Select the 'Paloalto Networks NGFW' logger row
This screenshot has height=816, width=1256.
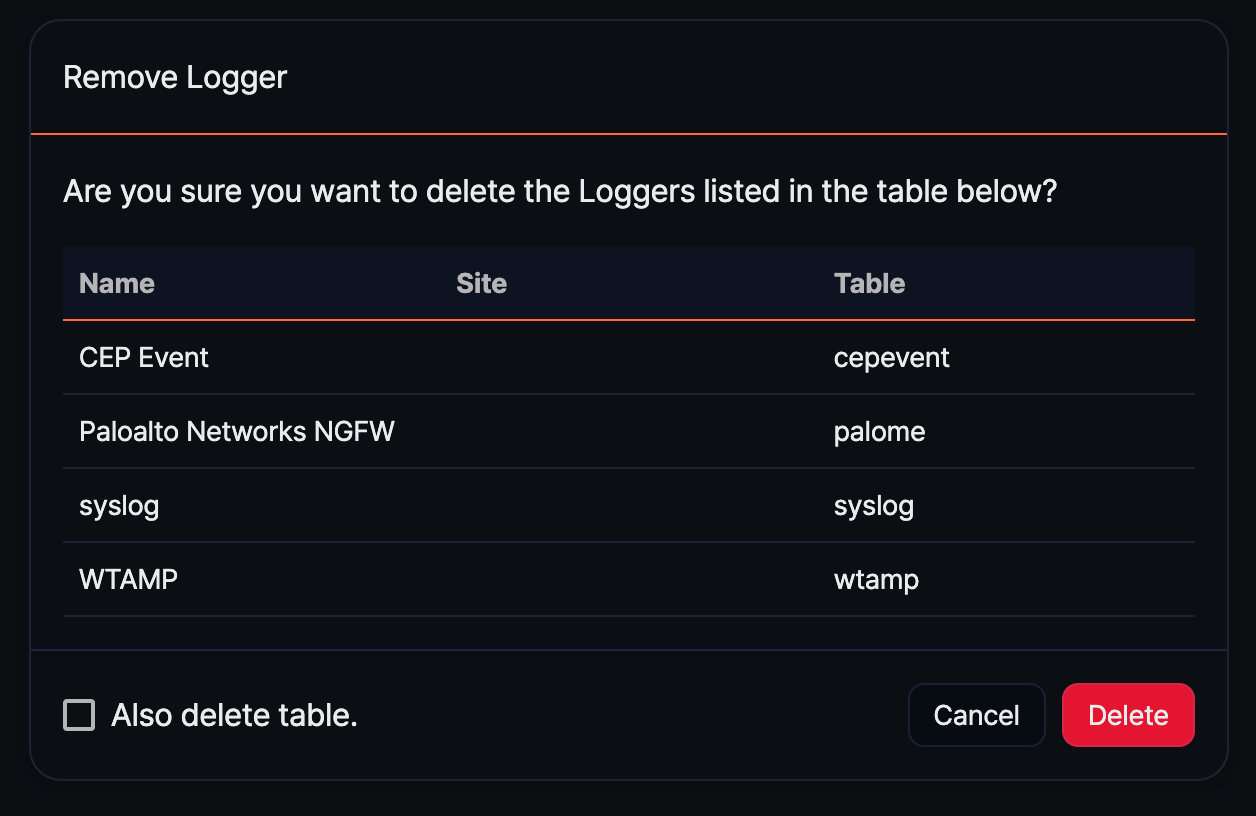(x=237, y=431)
